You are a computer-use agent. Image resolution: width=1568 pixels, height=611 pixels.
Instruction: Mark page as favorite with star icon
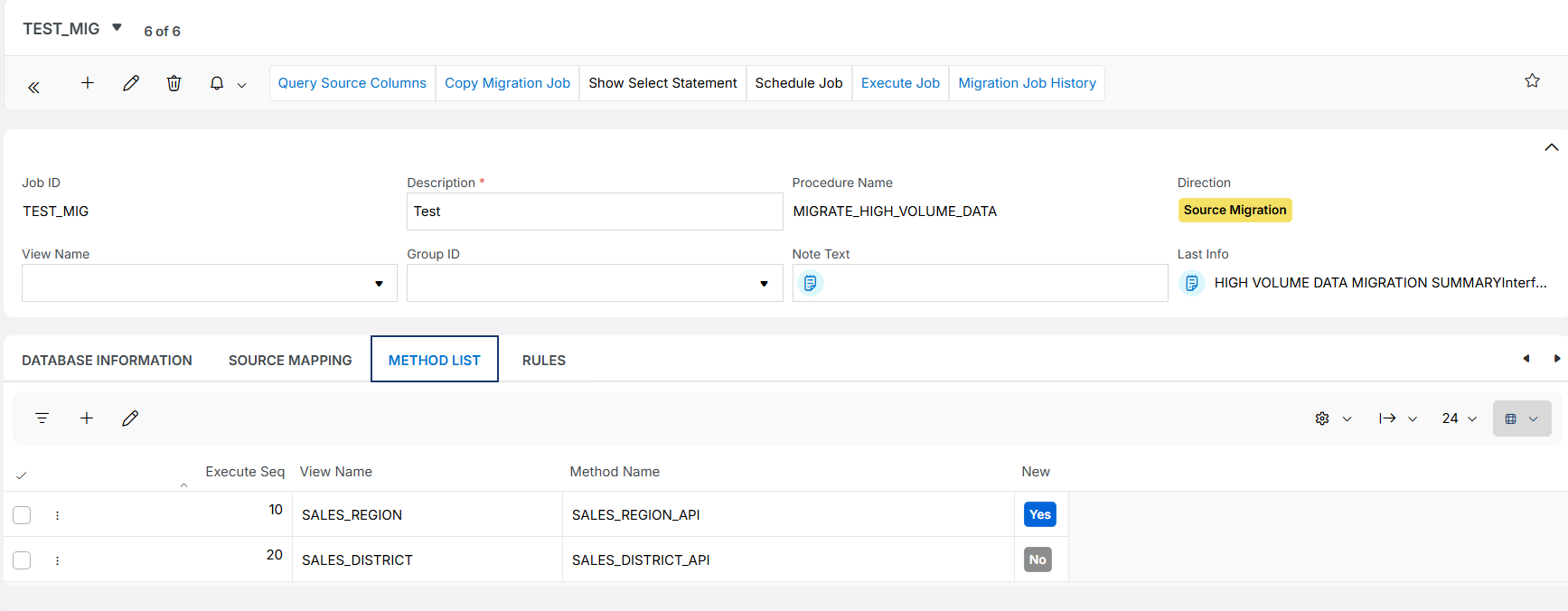coord(1532,80)
